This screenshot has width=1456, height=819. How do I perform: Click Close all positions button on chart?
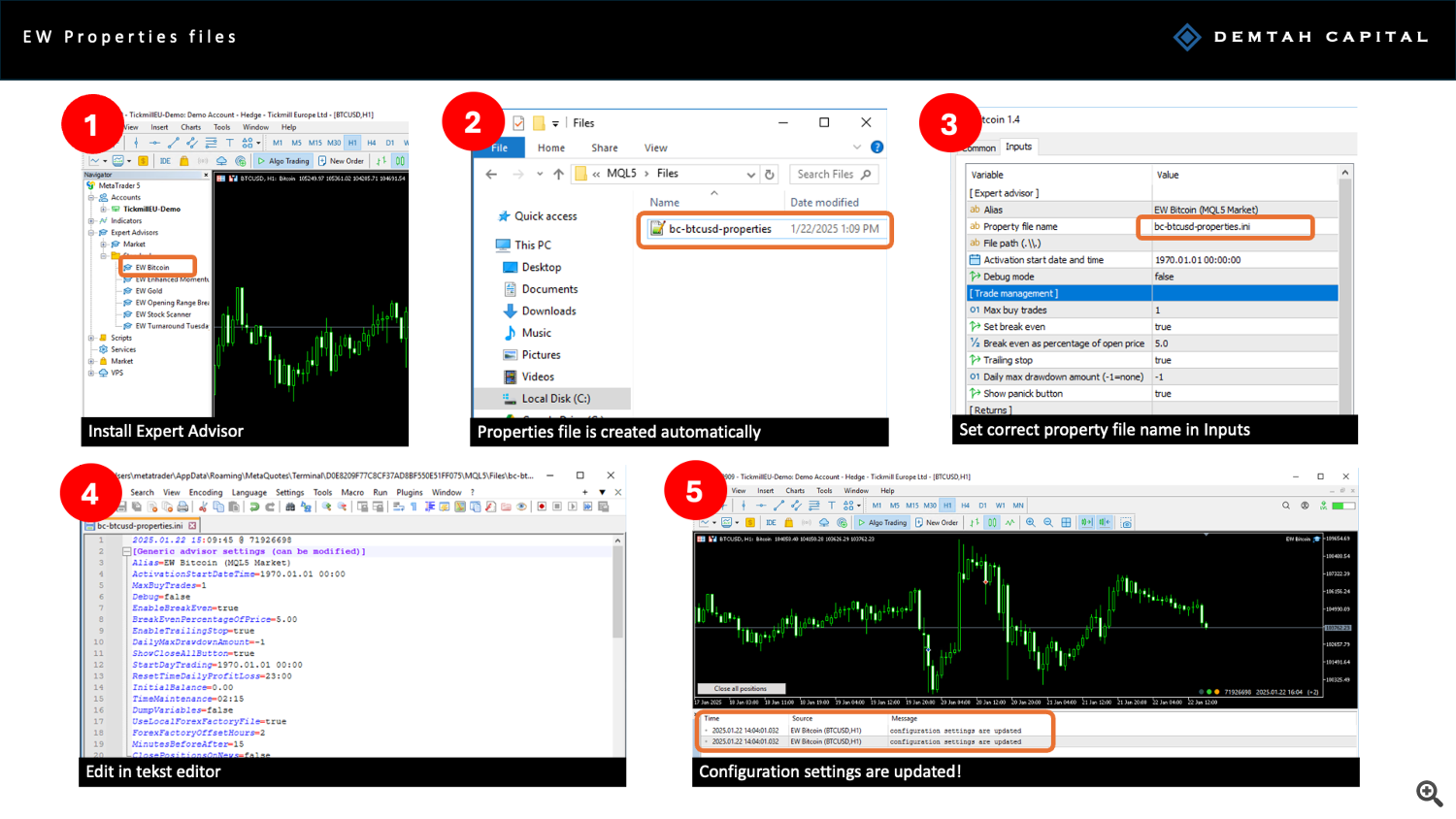pyautogui.click(x=741, y=688)
